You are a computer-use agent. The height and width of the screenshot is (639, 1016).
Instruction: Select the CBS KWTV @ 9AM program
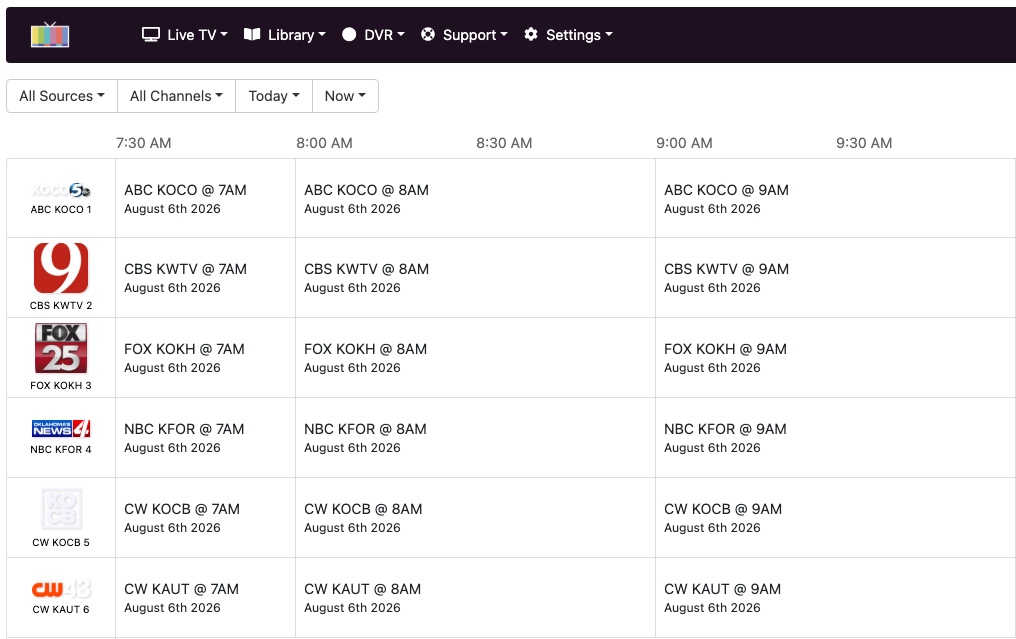pos(836,277)
